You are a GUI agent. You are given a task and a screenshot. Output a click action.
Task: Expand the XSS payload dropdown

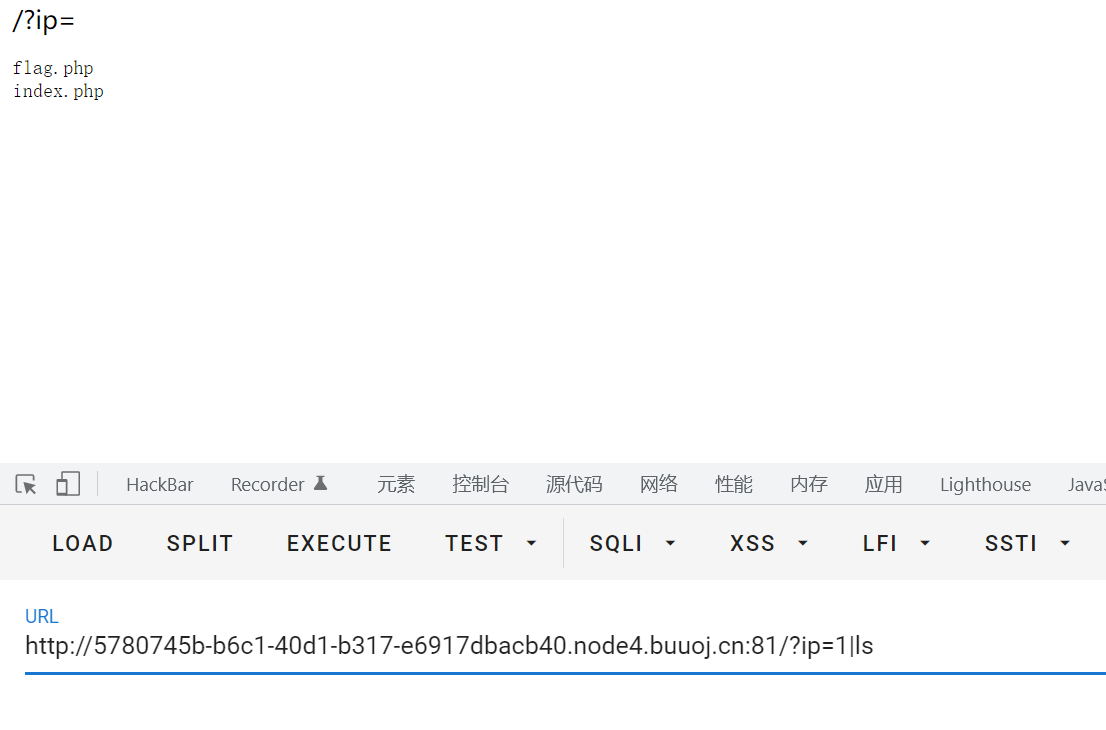pyautogui.click(x=769, y=543)
